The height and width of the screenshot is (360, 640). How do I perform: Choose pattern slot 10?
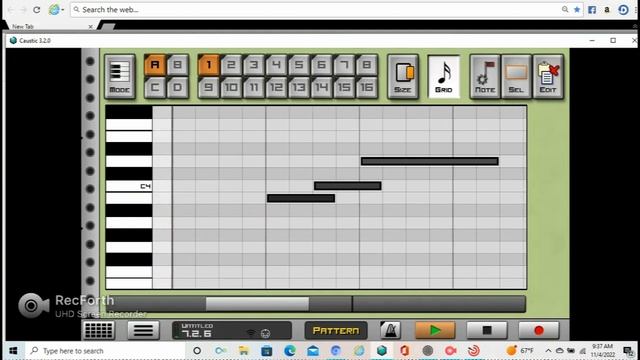(x=231, y=87)
